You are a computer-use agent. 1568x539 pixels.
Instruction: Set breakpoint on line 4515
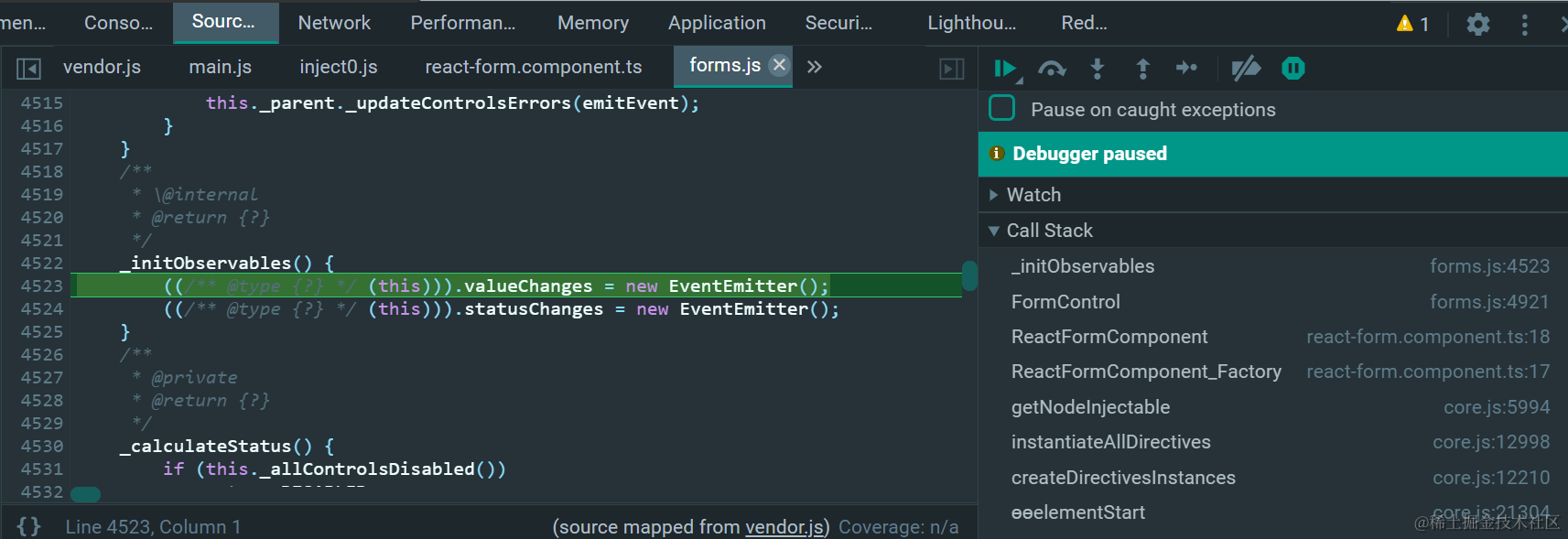point(42,103)
